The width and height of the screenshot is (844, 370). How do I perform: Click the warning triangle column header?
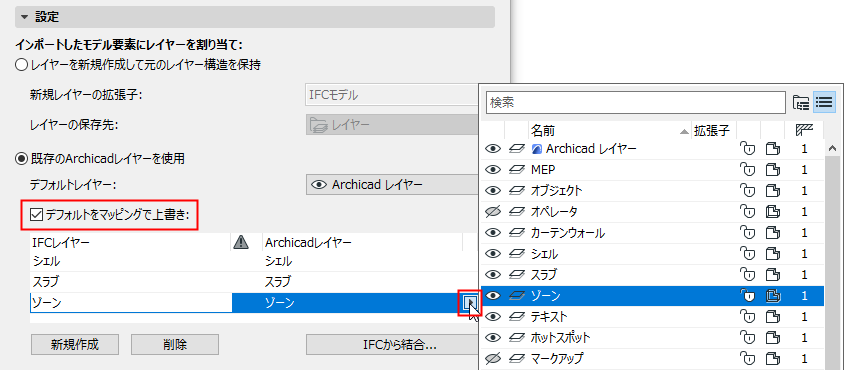click(x=241, y=243)
